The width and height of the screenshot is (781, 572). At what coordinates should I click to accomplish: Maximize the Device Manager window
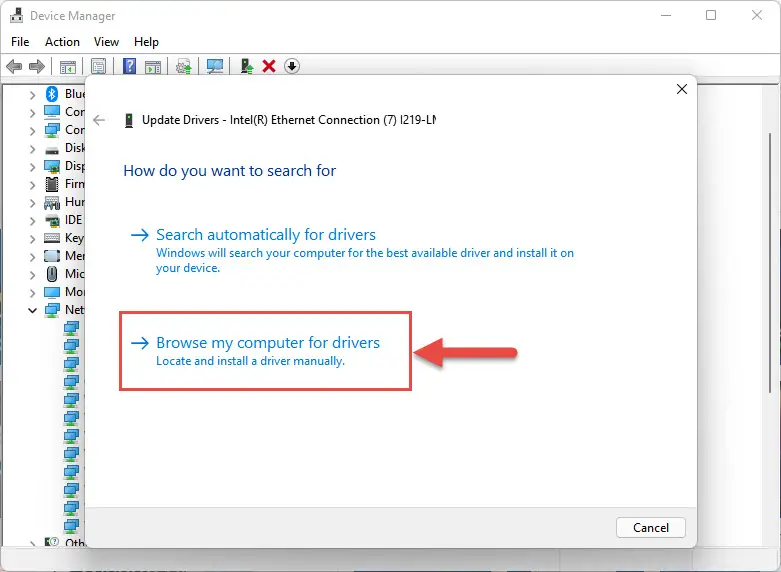(711, 15)
